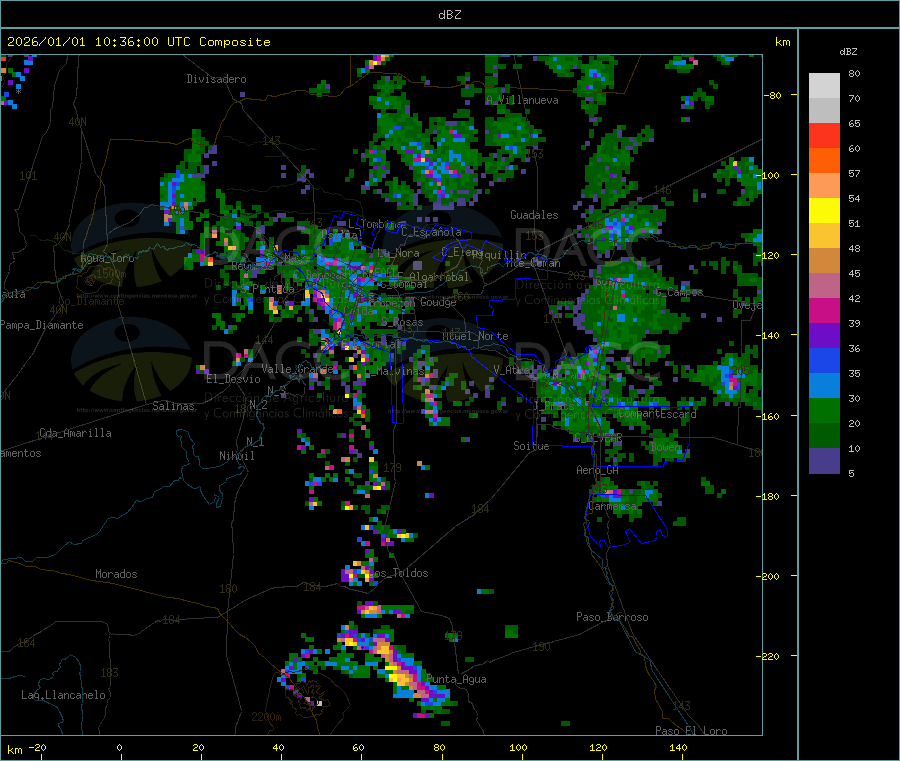Select the slate 5–10 dBZ legend swatch
Screen dimensions: 900x761
click(x=824, y=461)
